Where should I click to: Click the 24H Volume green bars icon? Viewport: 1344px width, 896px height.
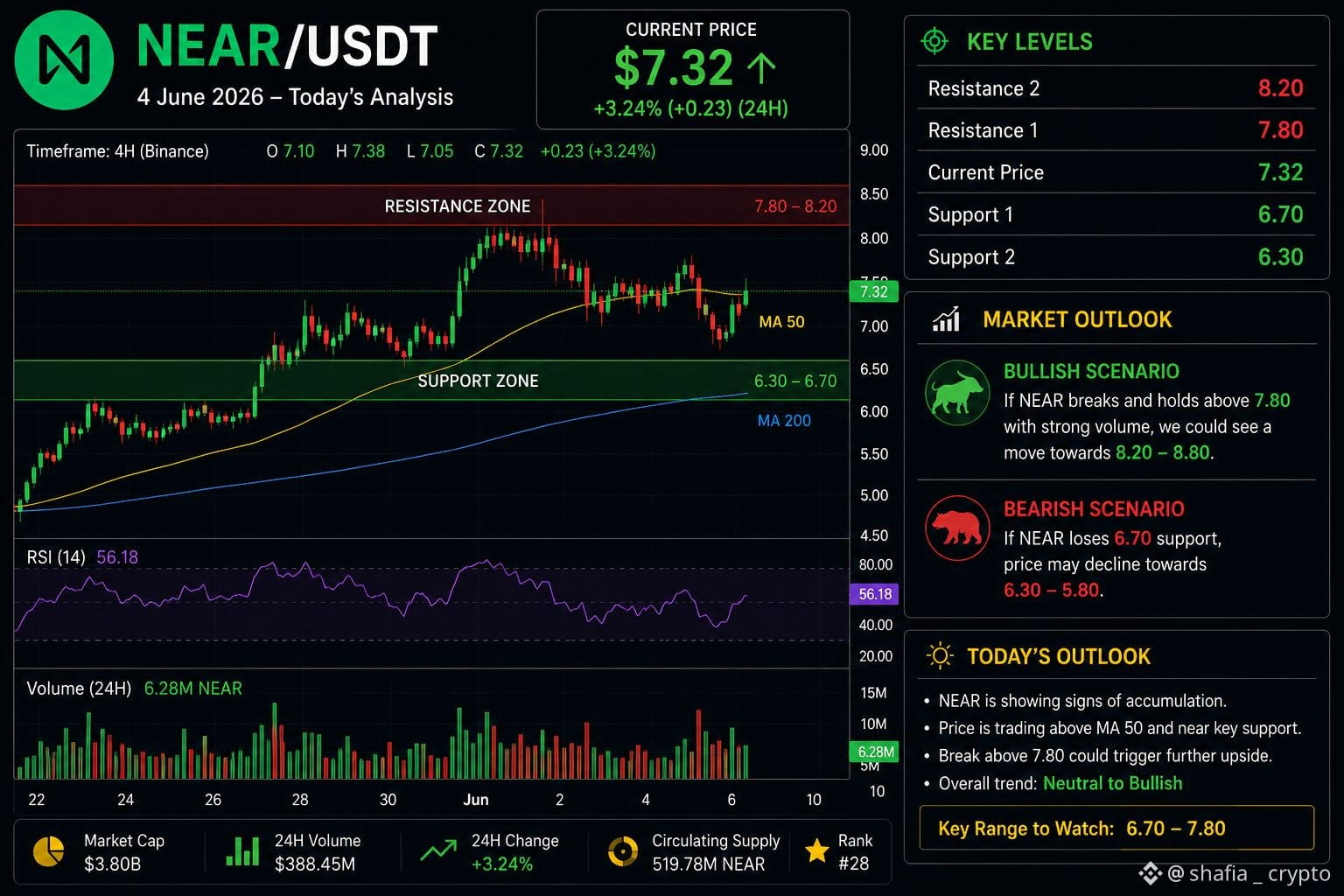(242, 851)
